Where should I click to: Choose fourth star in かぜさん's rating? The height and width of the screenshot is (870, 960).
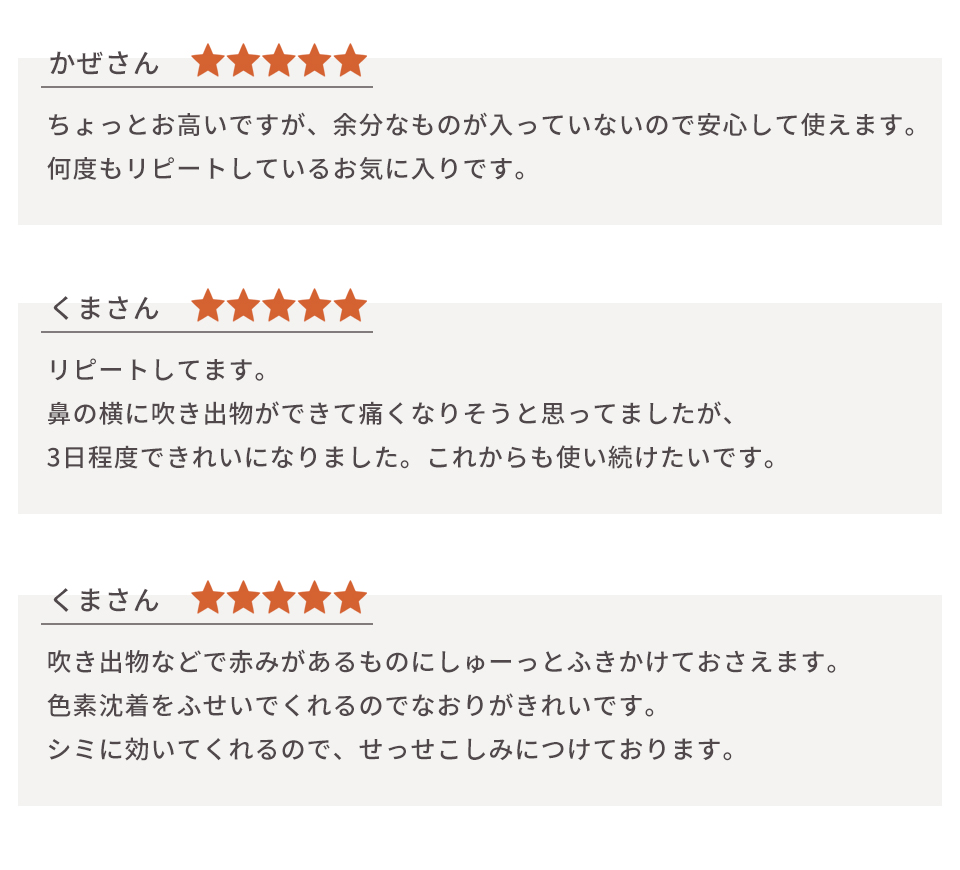[x=315, y=61]
